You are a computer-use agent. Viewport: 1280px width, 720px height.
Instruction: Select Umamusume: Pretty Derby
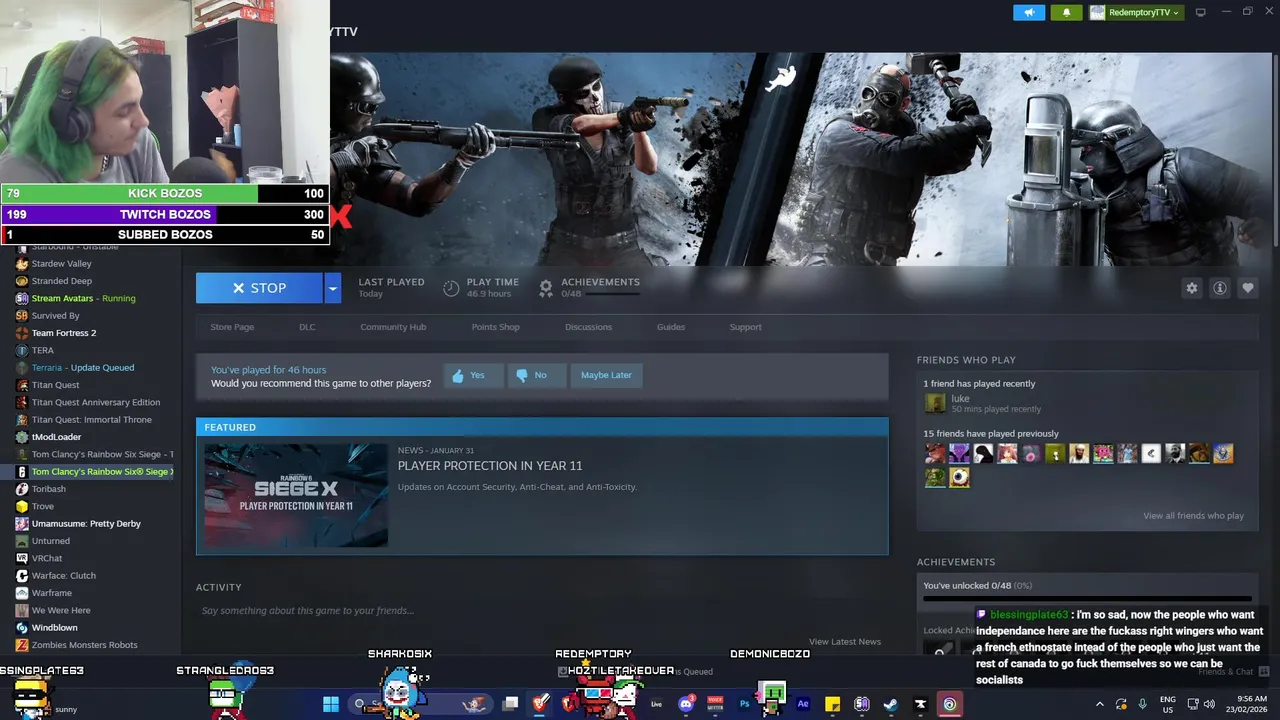(x=86, y=524)
